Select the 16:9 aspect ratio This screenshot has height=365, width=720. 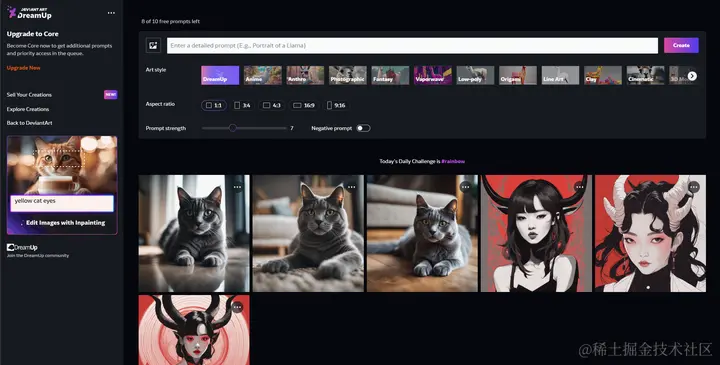pos(304,105)
